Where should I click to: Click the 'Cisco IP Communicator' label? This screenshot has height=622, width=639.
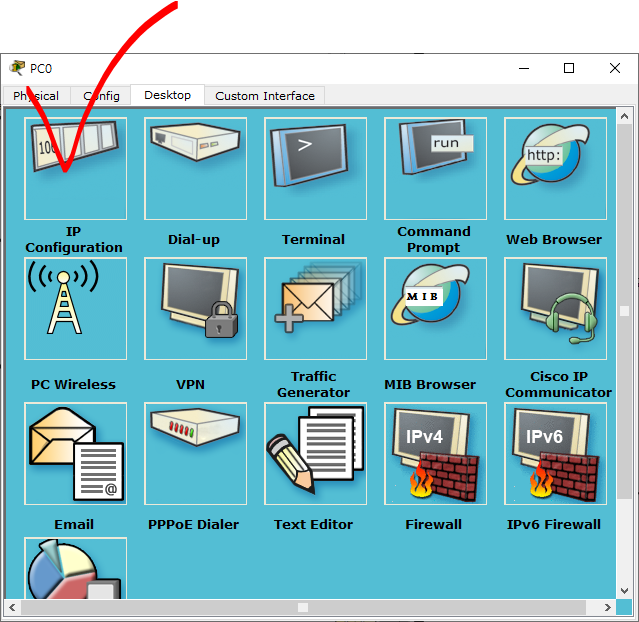coord(559,384)
